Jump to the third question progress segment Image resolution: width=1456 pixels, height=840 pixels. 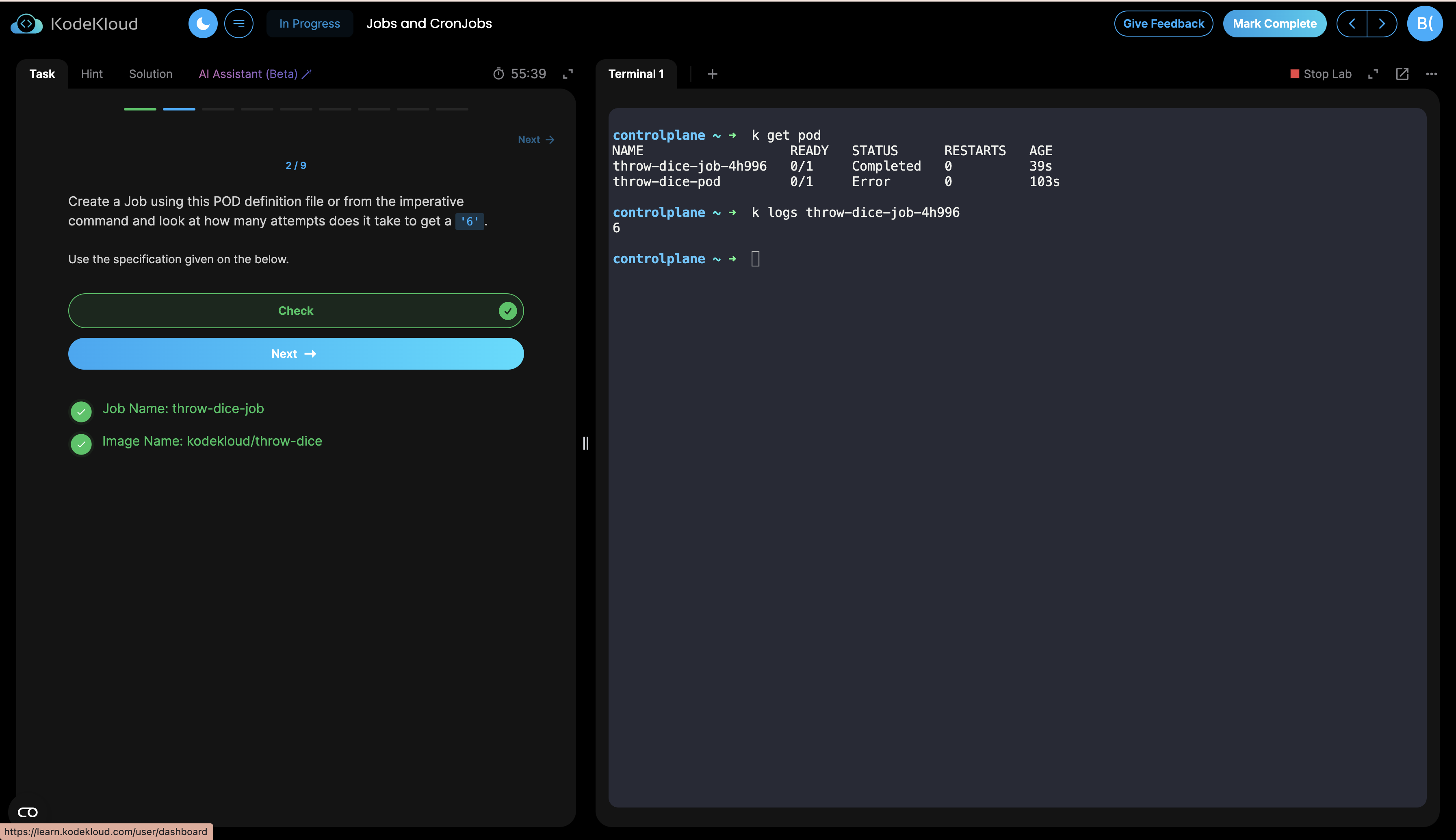pyautogui.click(x=218, y=109)
